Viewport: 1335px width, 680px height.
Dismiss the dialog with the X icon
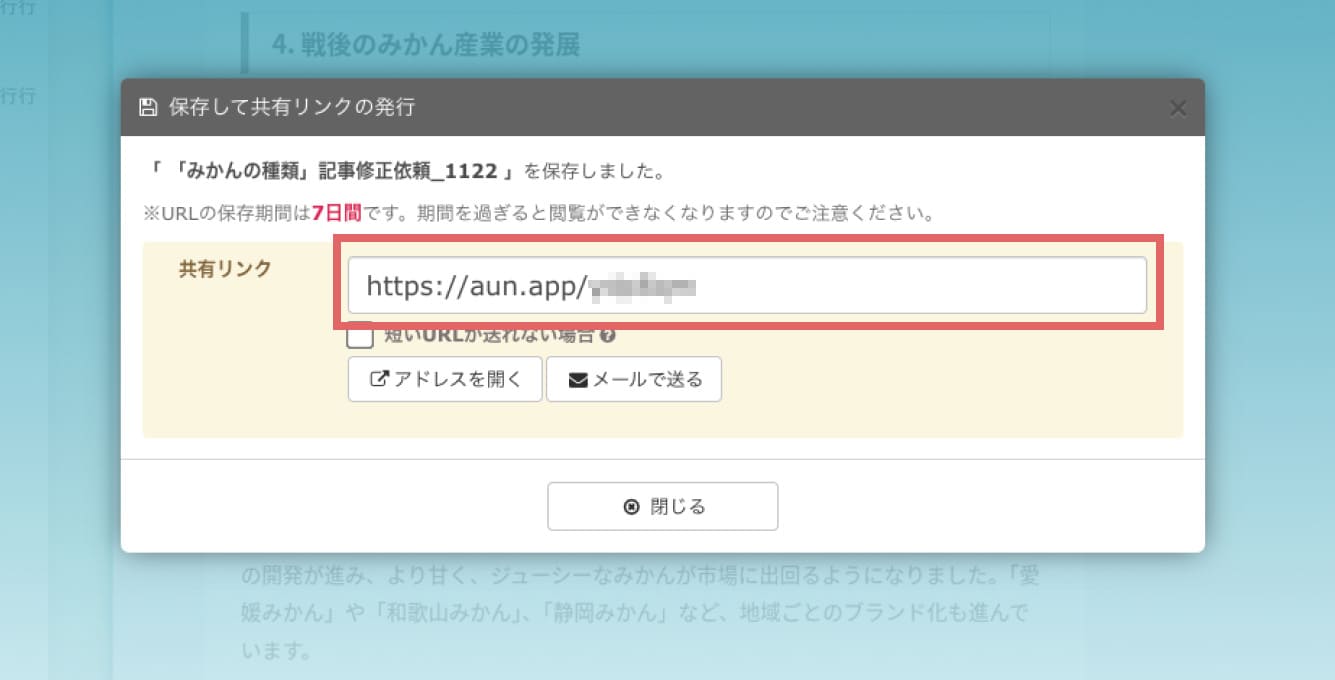pos(1178,107)
